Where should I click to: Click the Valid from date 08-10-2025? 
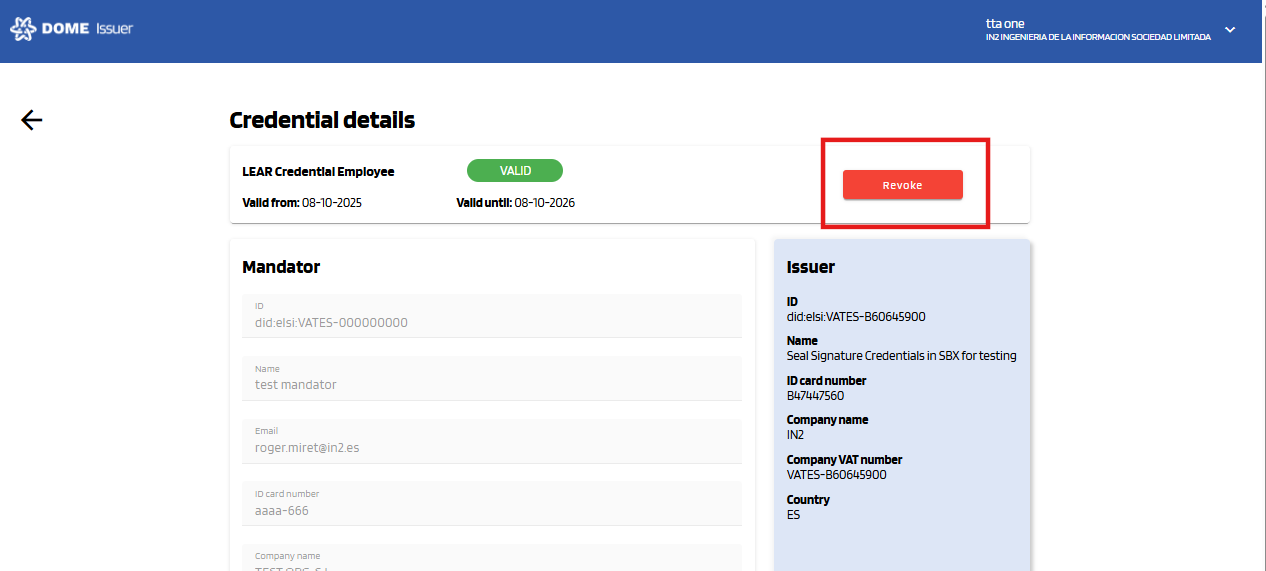tap(332, 203)
